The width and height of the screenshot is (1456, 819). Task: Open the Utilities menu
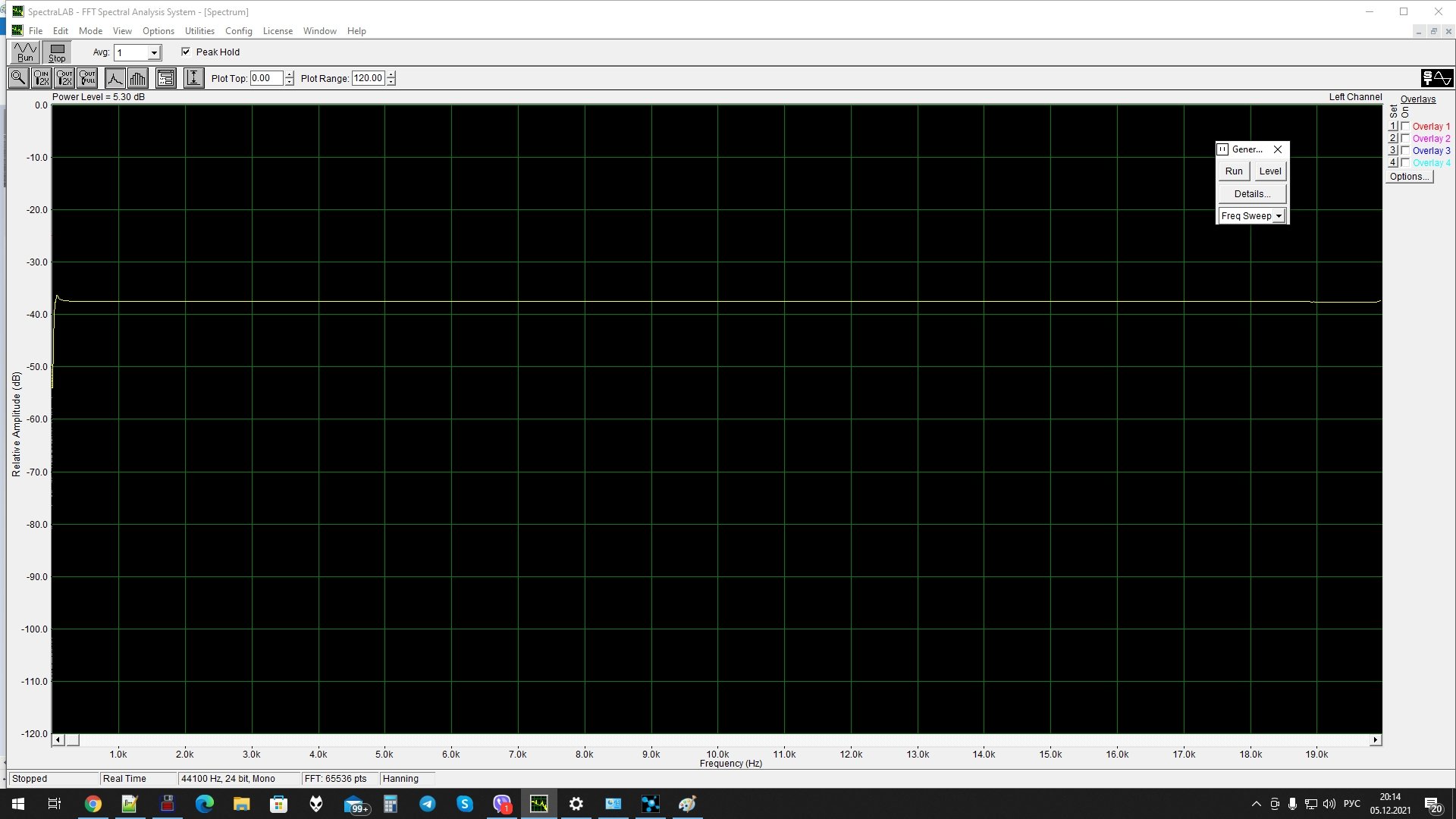coord(199,31)
